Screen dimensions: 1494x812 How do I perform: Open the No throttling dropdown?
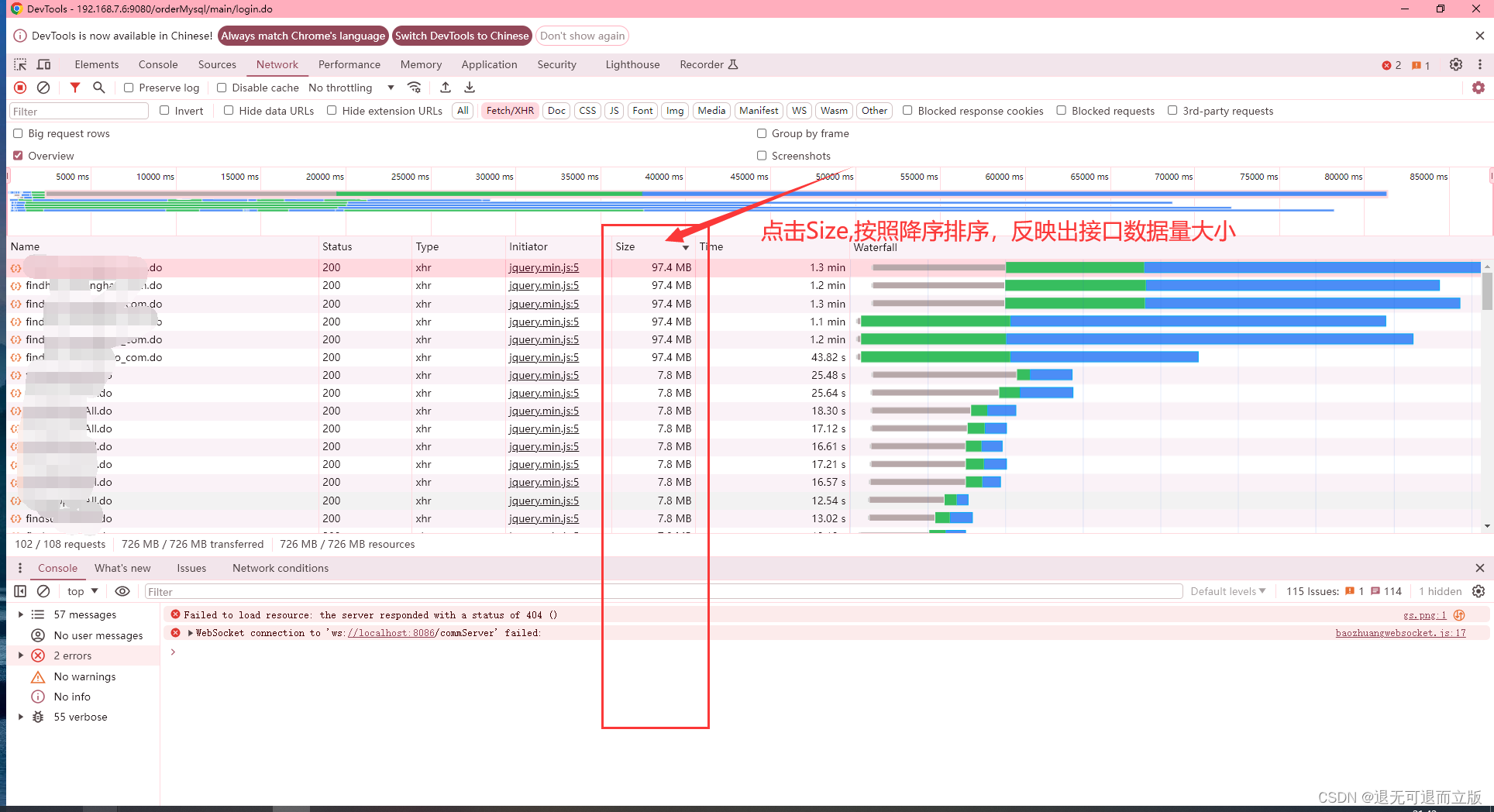click(x=352, y=88)
